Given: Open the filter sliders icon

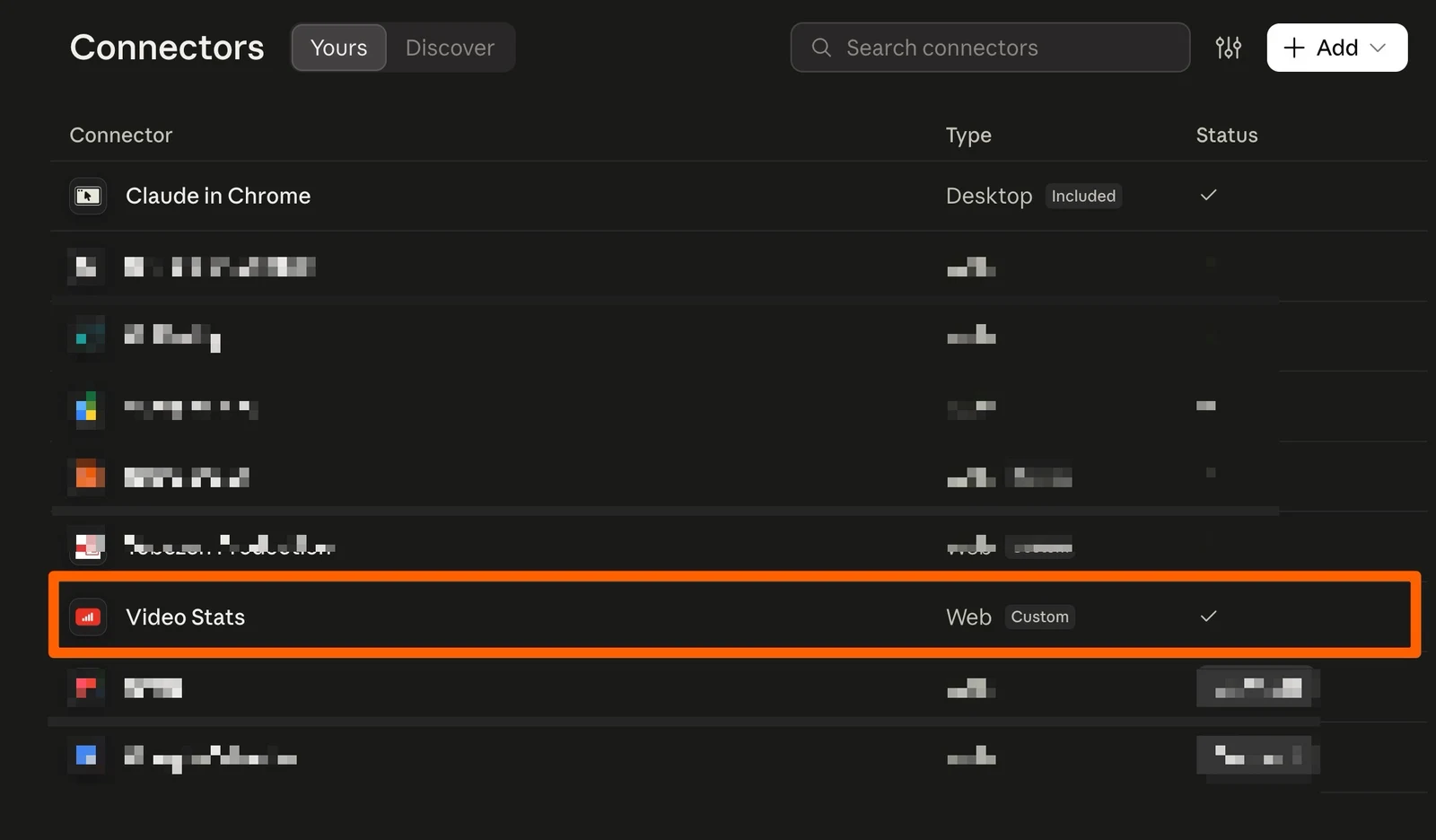Looking at the screenshot, I should tap(1229, 48).
